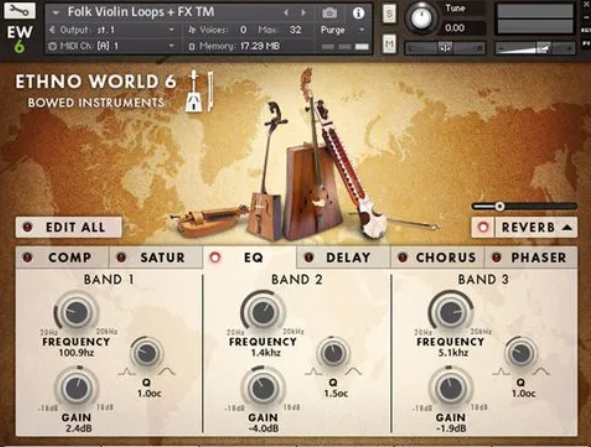Viewport: 591px width, 447px height.
Task: Click Band 3 Gain knob
Action: 450,387
